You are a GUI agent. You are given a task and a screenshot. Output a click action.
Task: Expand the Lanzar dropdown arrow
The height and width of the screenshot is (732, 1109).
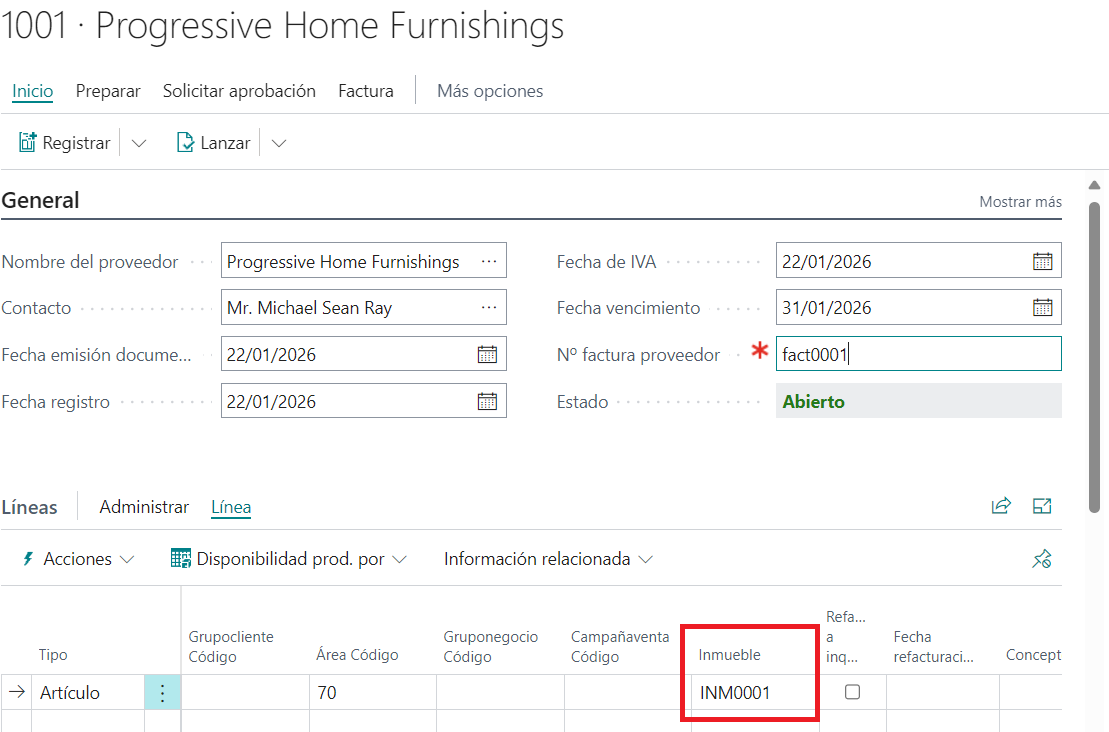click(279, 144)
